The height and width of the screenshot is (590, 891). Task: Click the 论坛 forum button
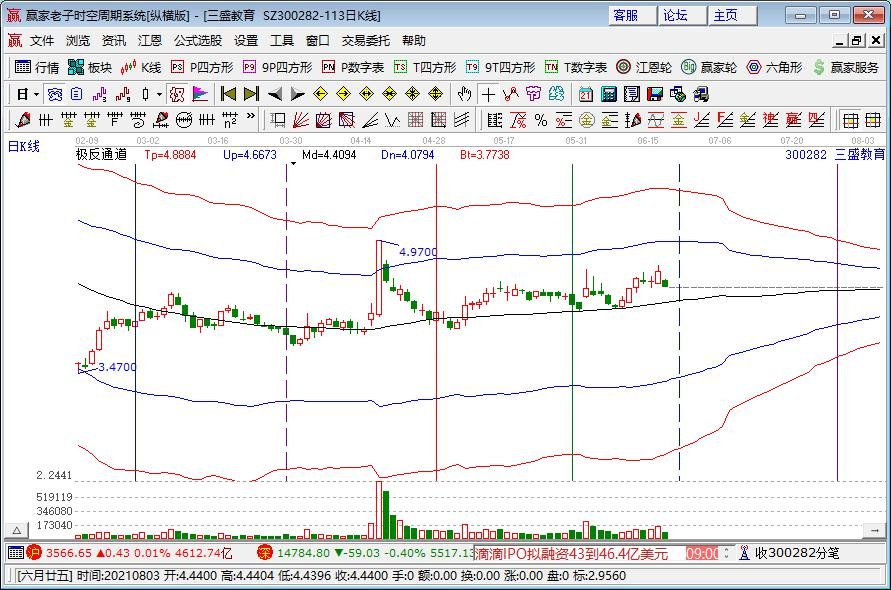675,15
